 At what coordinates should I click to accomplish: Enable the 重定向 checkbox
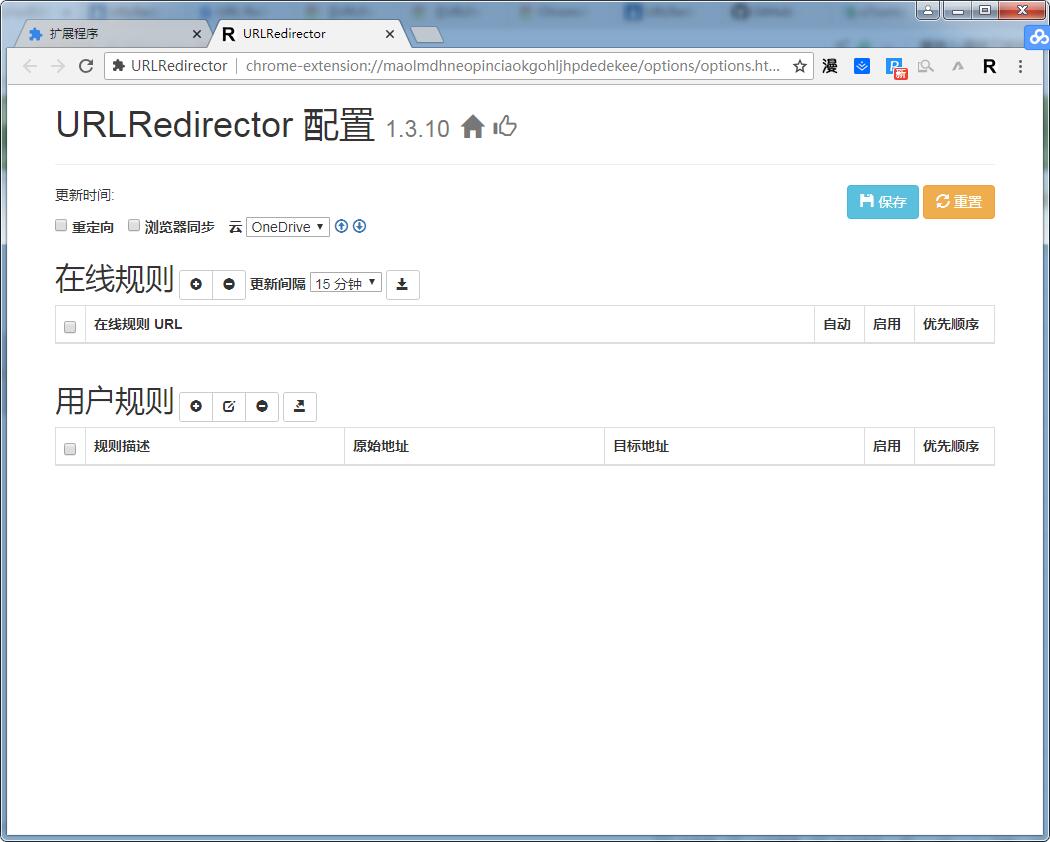61,225
